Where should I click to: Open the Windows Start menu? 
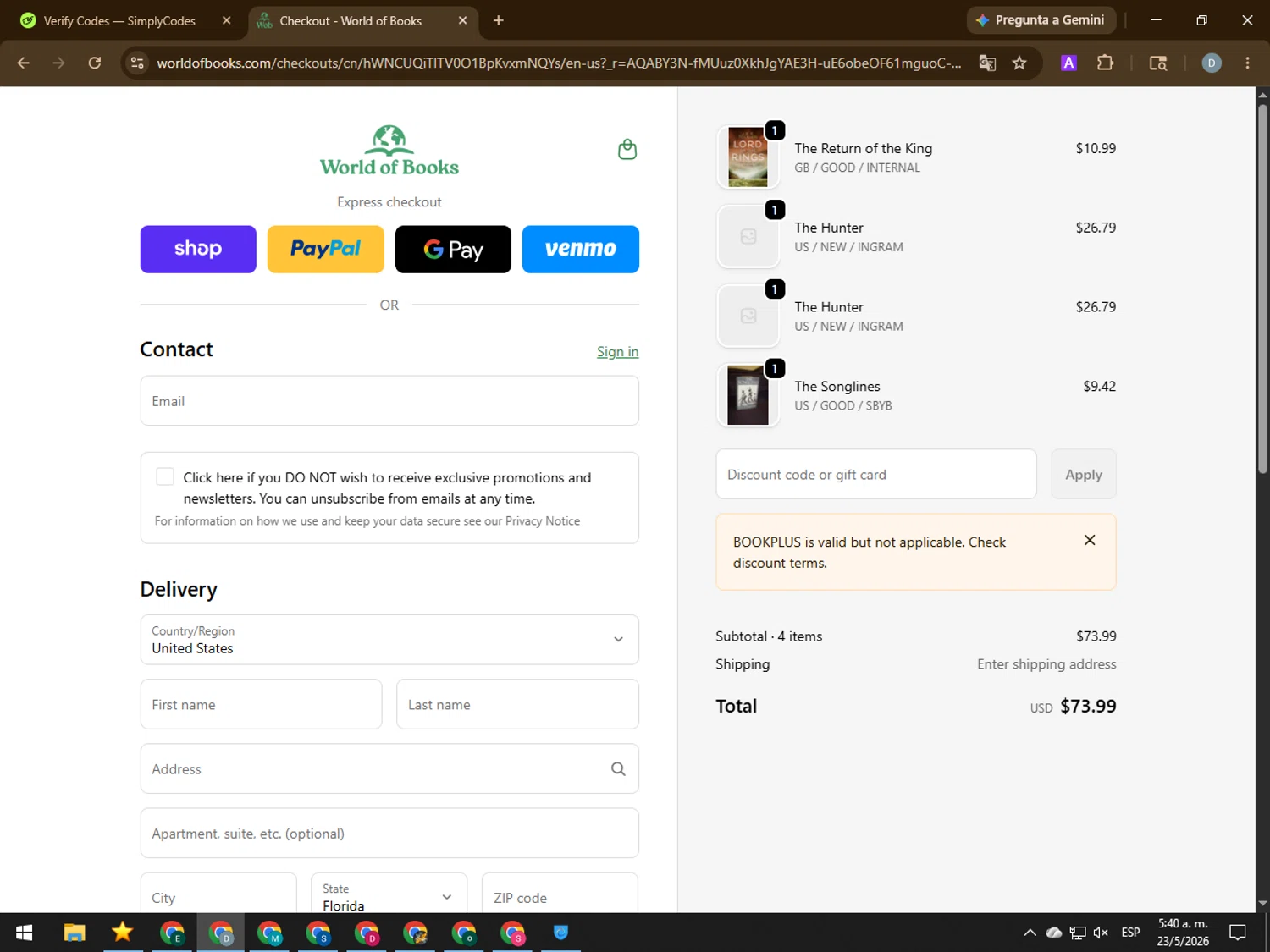tap(24, 933)
